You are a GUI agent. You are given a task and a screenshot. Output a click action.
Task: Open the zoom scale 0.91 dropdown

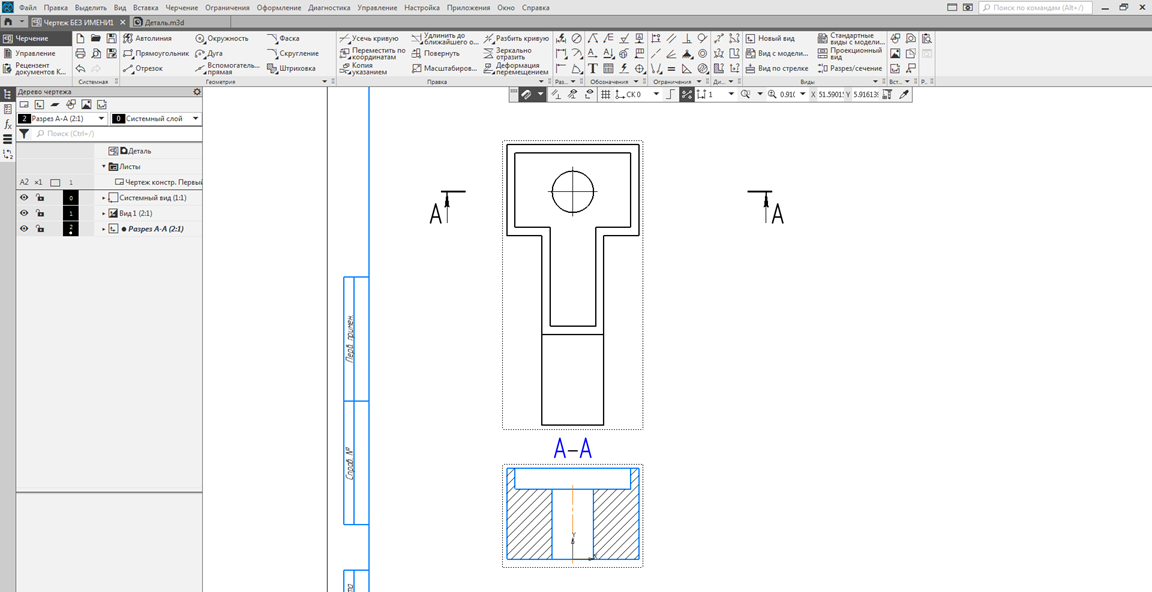tap(802, 95)
